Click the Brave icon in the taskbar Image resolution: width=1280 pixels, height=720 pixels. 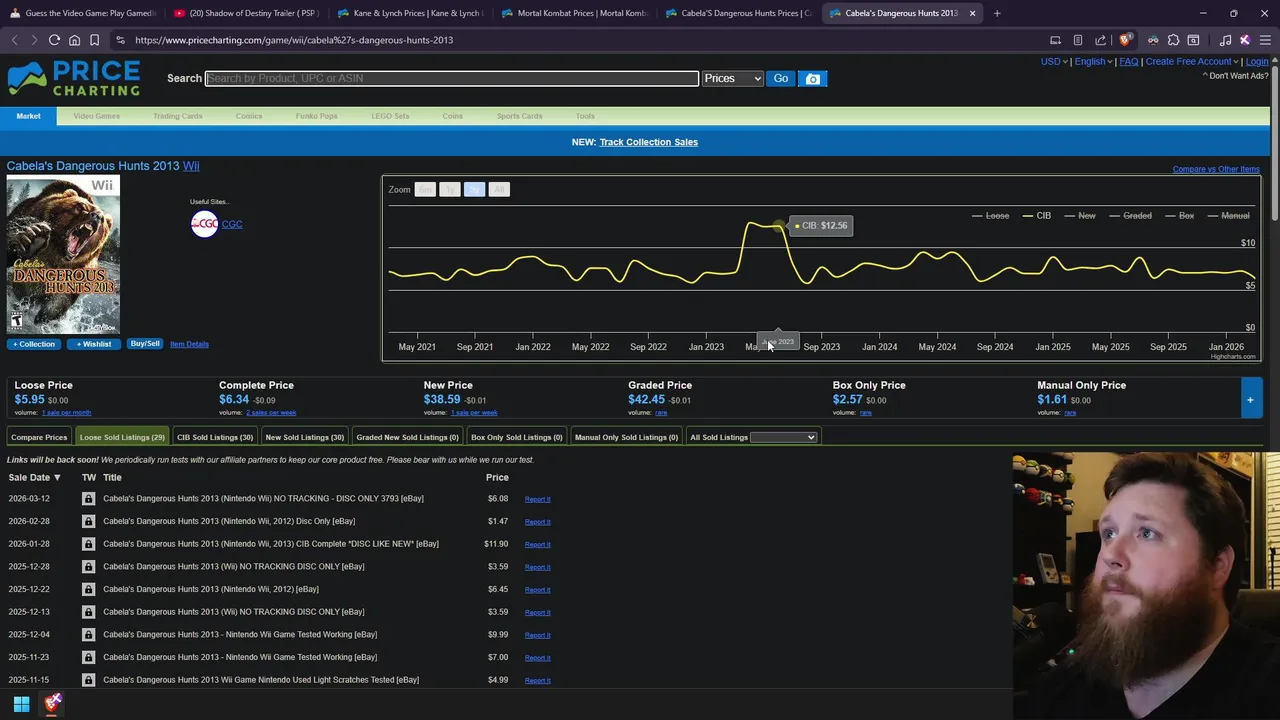point(53,704)
